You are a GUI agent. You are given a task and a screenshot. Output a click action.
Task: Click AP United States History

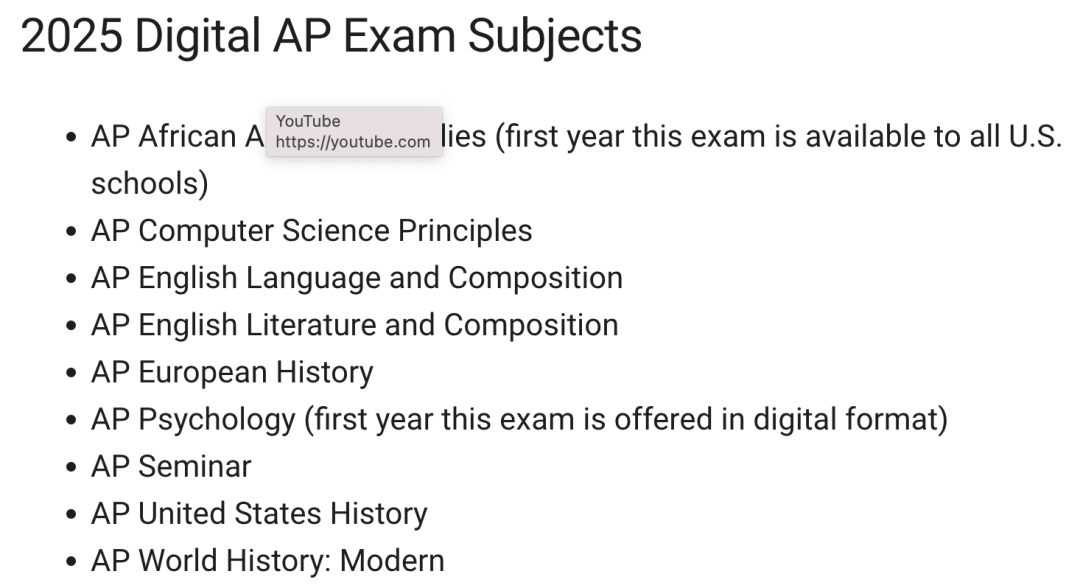click(259, 514)
